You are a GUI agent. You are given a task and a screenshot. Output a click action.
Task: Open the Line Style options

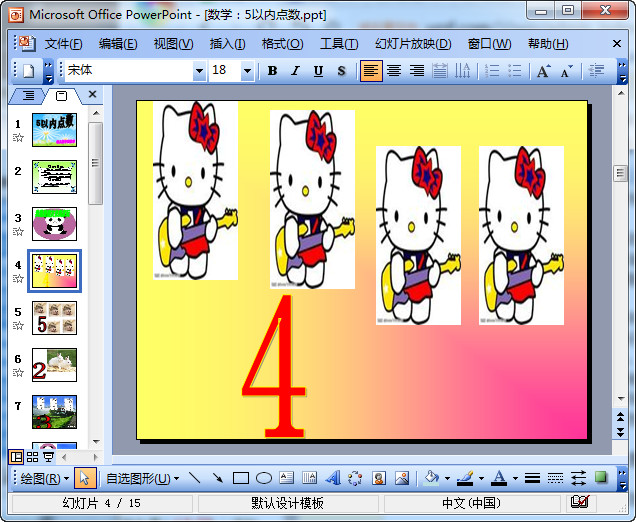[x=532, y=478]
